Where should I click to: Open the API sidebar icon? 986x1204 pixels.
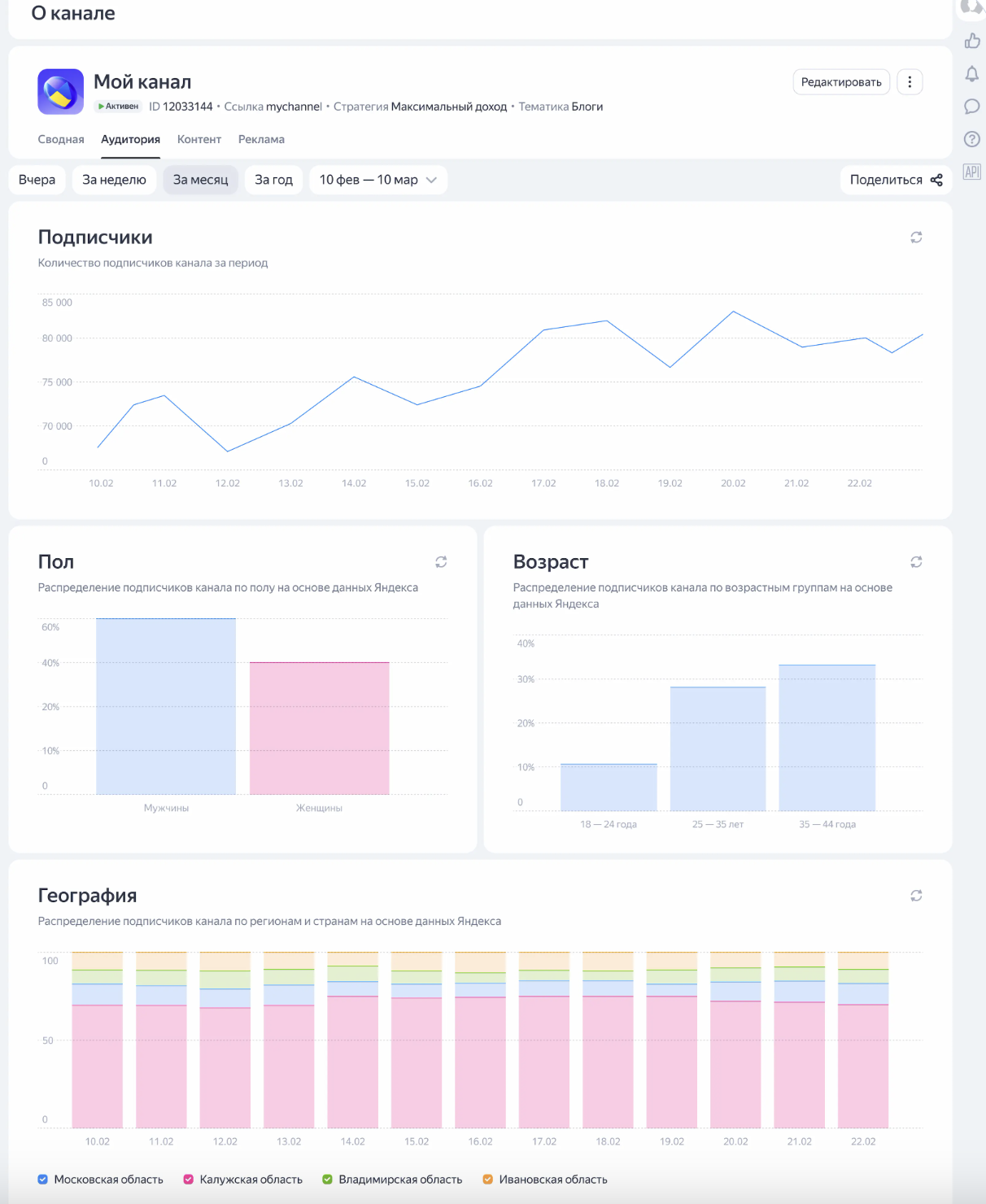[971, 172]
